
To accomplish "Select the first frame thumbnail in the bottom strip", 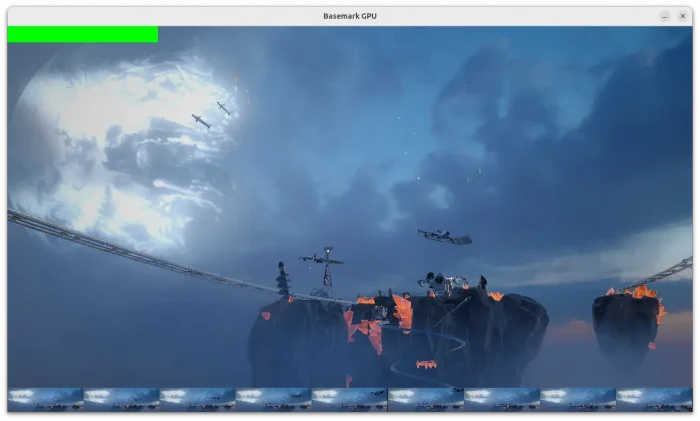I will coord(46,400).
